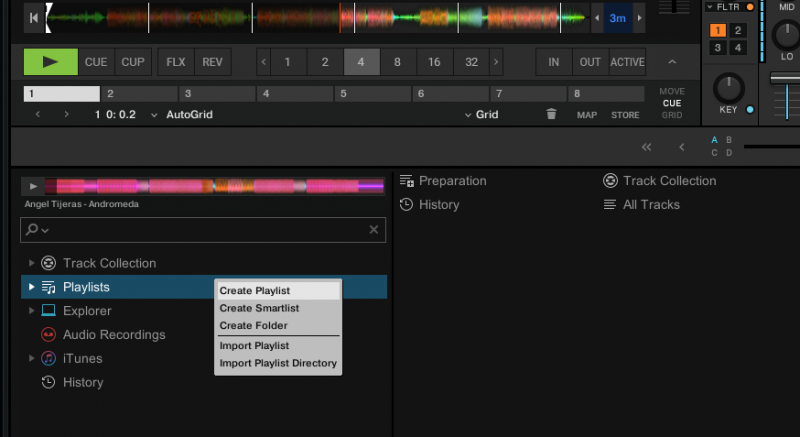
Task: Choose Create Smartlist from context menu
Action: (x=279, y=308)
